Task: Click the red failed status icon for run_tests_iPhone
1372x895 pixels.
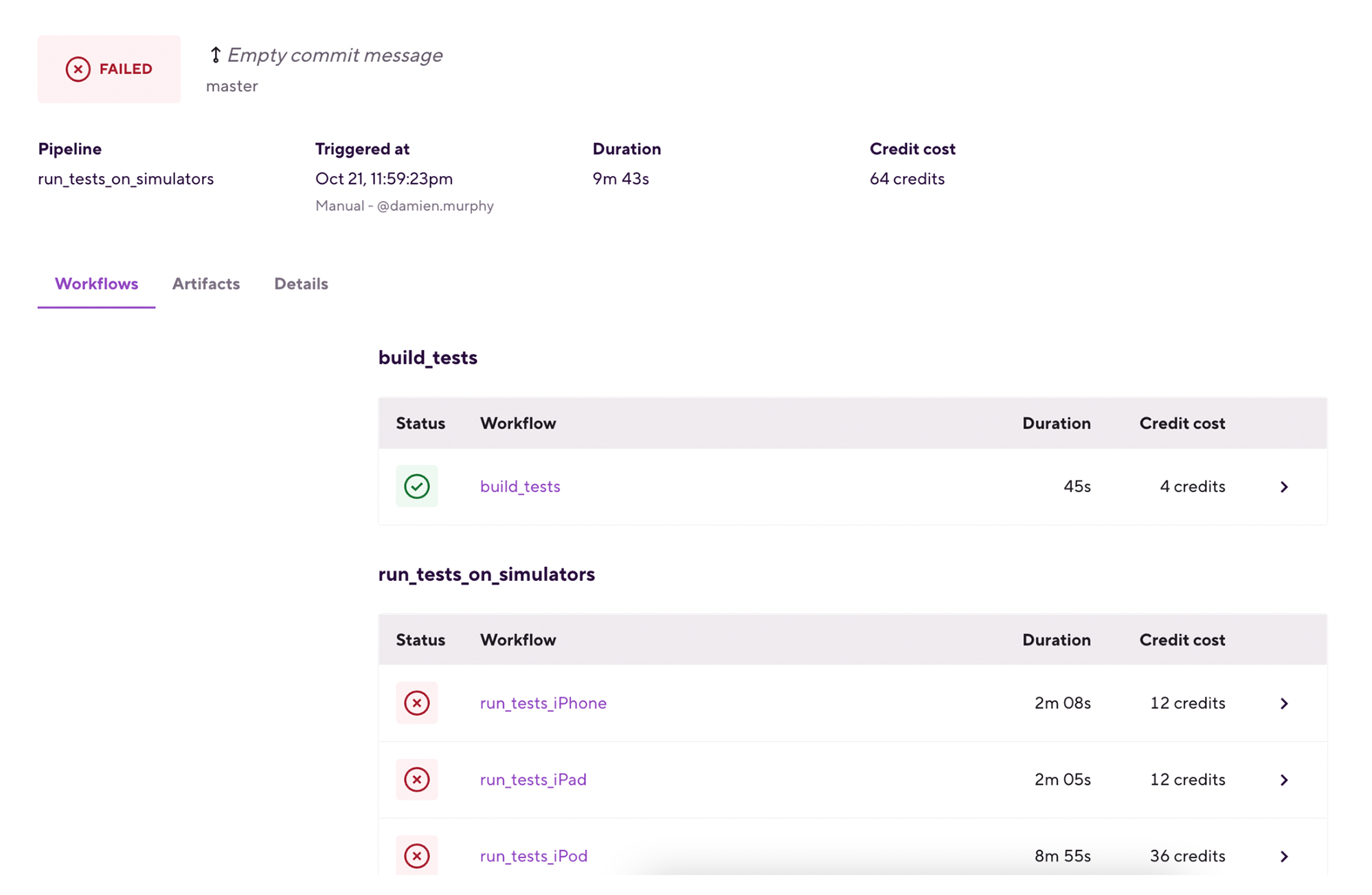Action: [x=416, y=703]
